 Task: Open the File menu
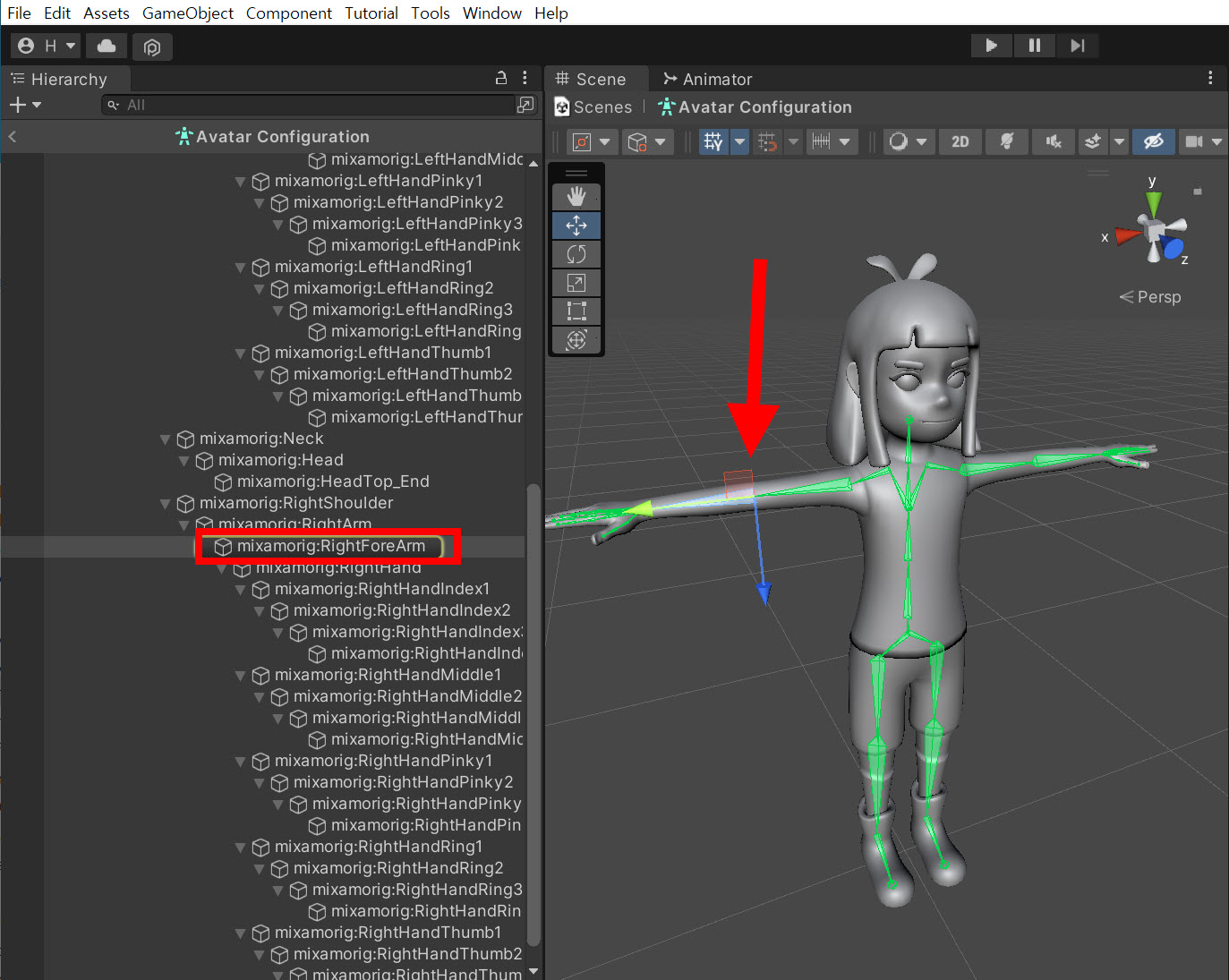click(19, 13)
